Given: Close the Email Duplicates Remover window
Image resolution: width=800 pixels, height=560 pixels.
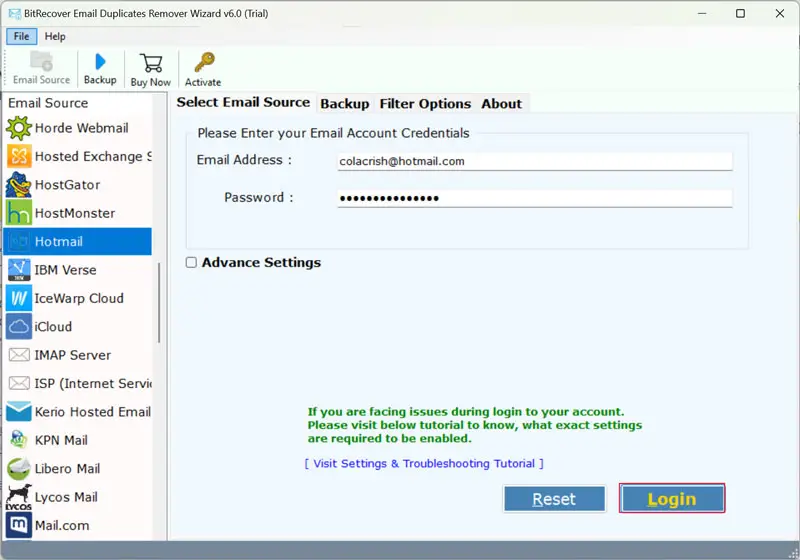Looking at the screenshot, I should [x=780, y=14].
